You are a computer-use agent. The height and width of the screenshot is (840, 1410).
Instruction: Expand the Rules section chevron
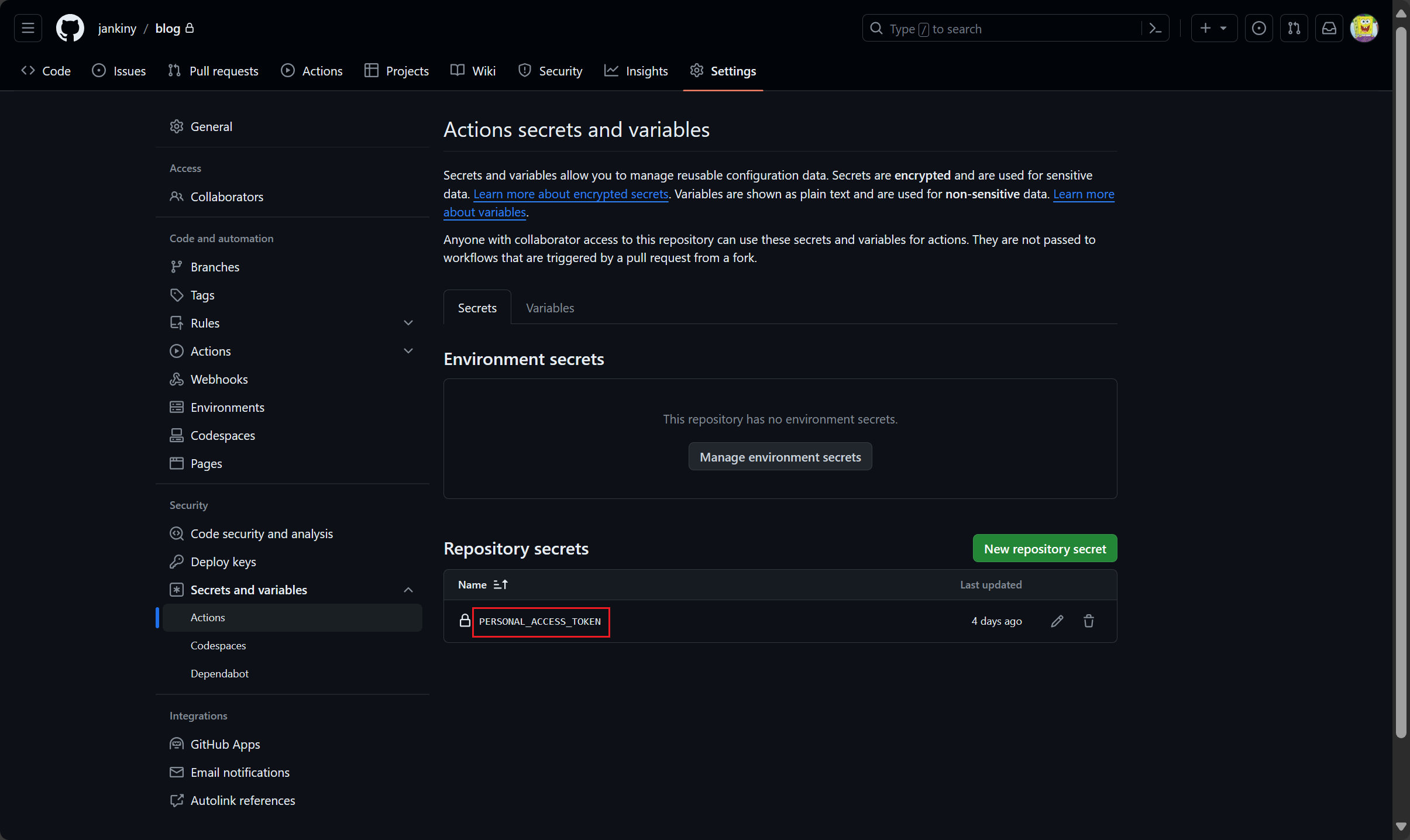[408, 323]
